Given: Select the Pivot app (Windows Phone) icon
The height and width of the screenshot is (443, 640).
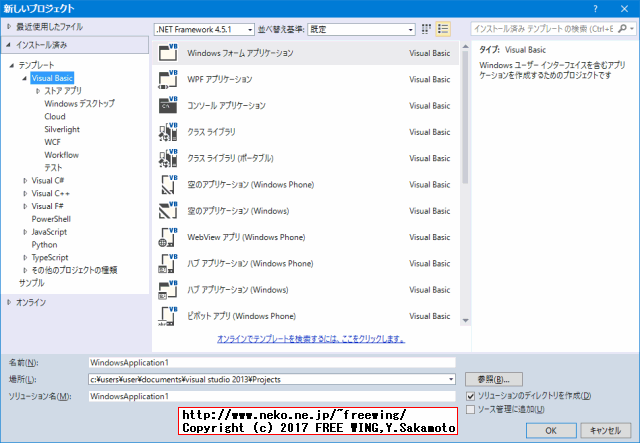Looking at the screenshot, I should [x=168, y=316].
